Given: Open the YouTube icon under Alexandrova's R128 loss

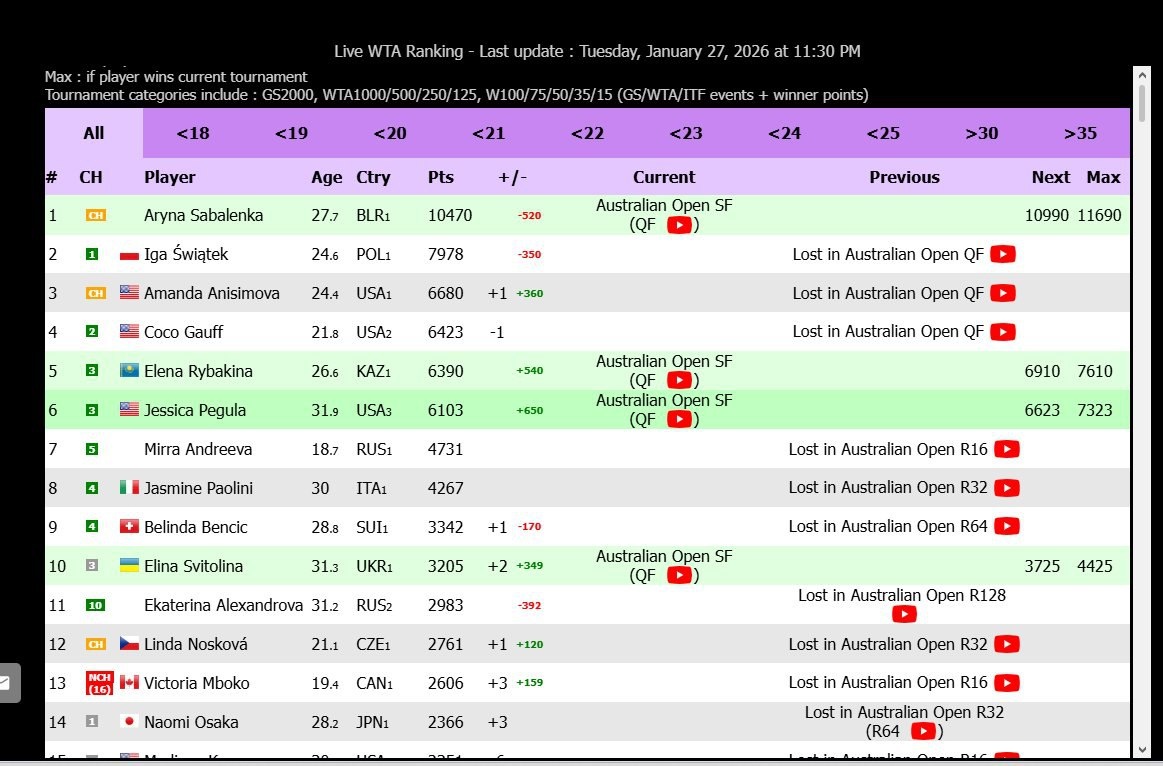Looking at the screenshot, I should [903, 614].
